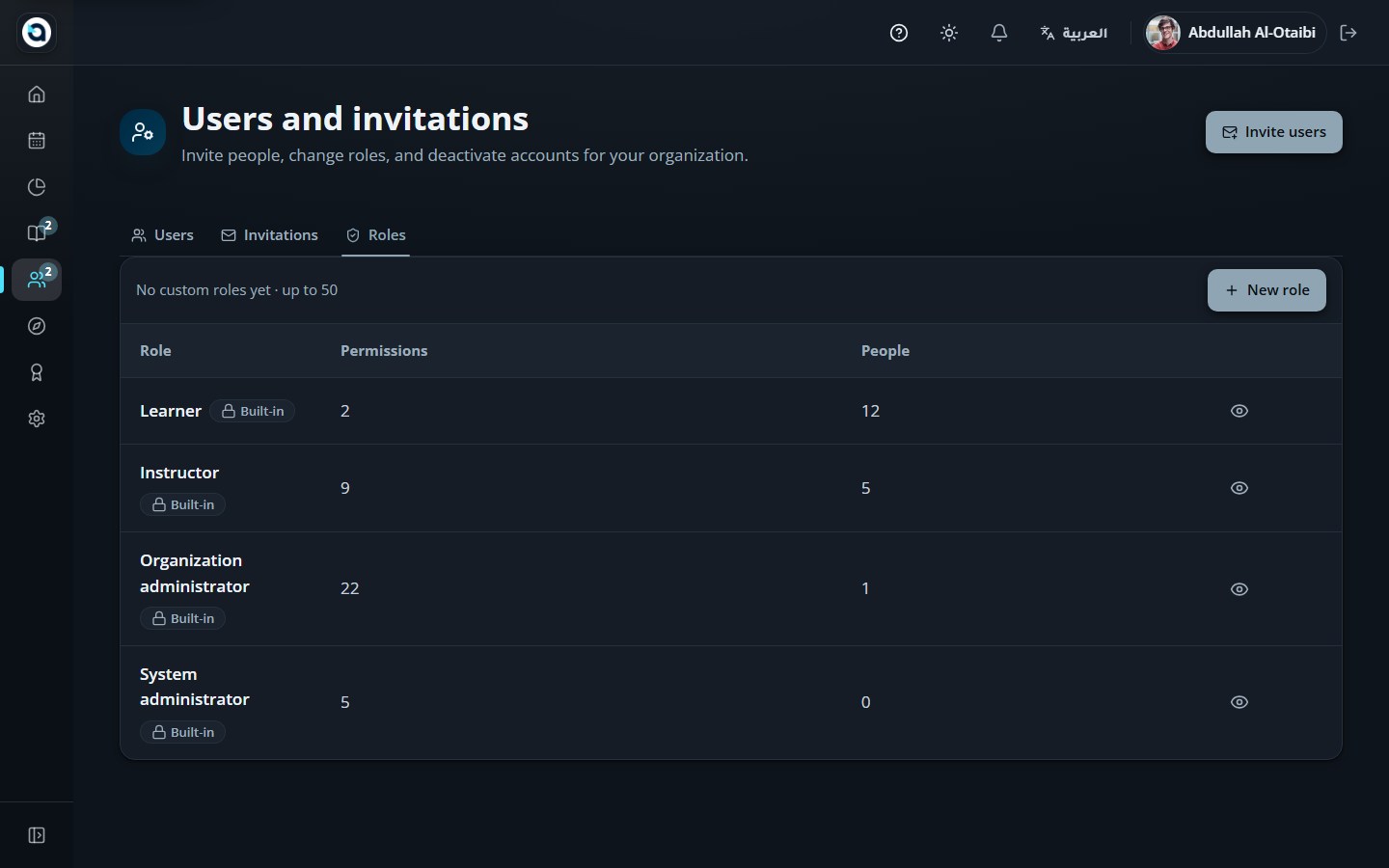
Task: View the System administrator role details
Action: click(x=1239, y=702)
